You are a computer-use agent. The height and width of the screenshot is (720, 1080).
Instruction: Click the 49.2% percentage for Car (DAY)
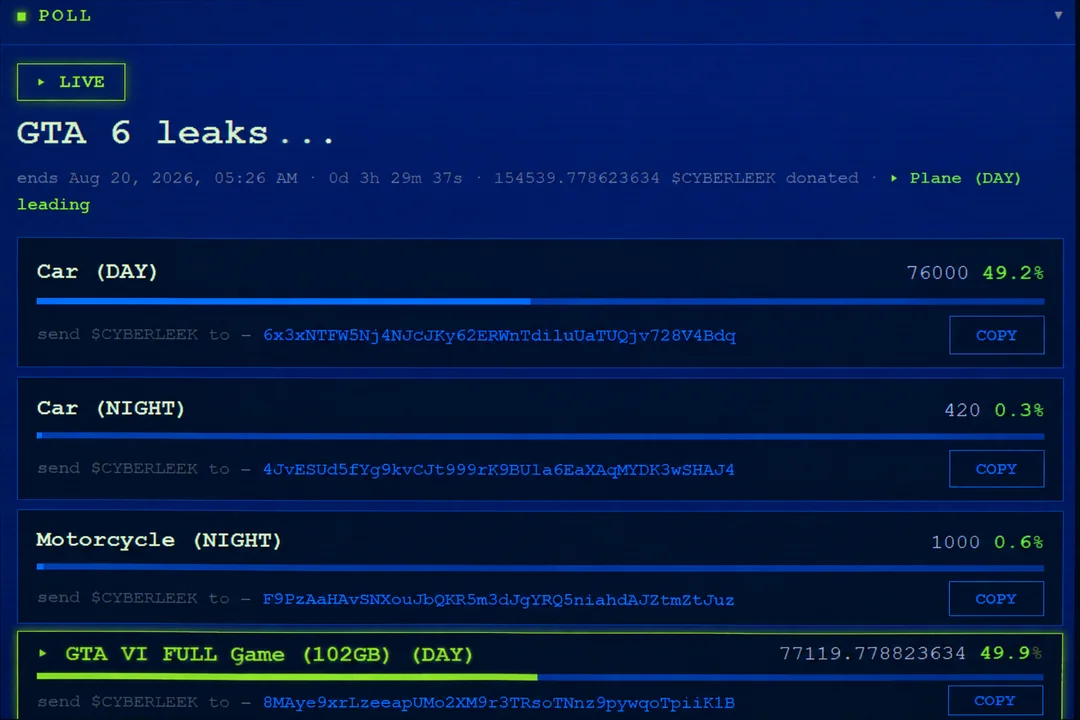pos(1012,273)
